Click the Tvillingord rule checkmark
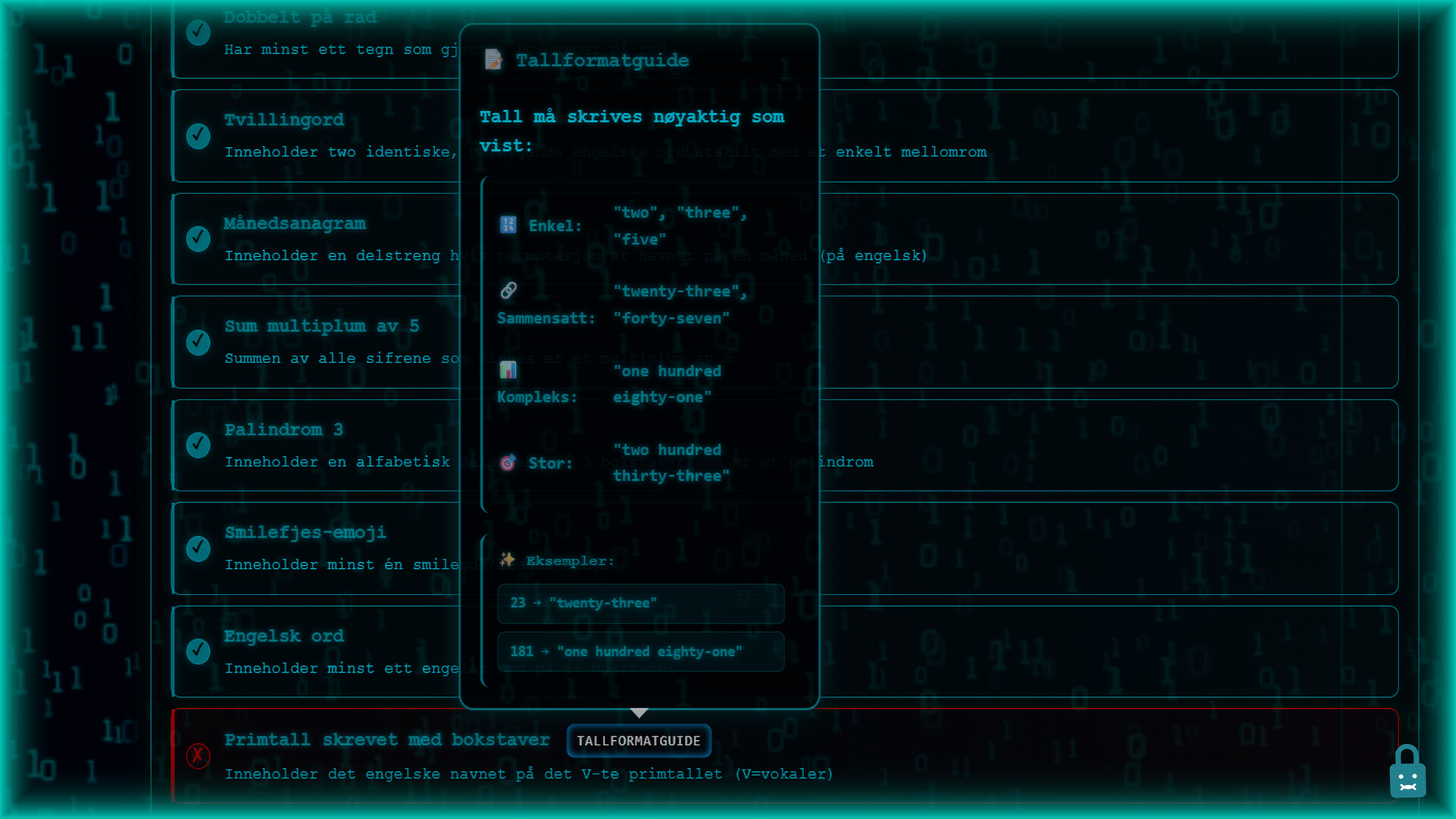 coord(199,136)
